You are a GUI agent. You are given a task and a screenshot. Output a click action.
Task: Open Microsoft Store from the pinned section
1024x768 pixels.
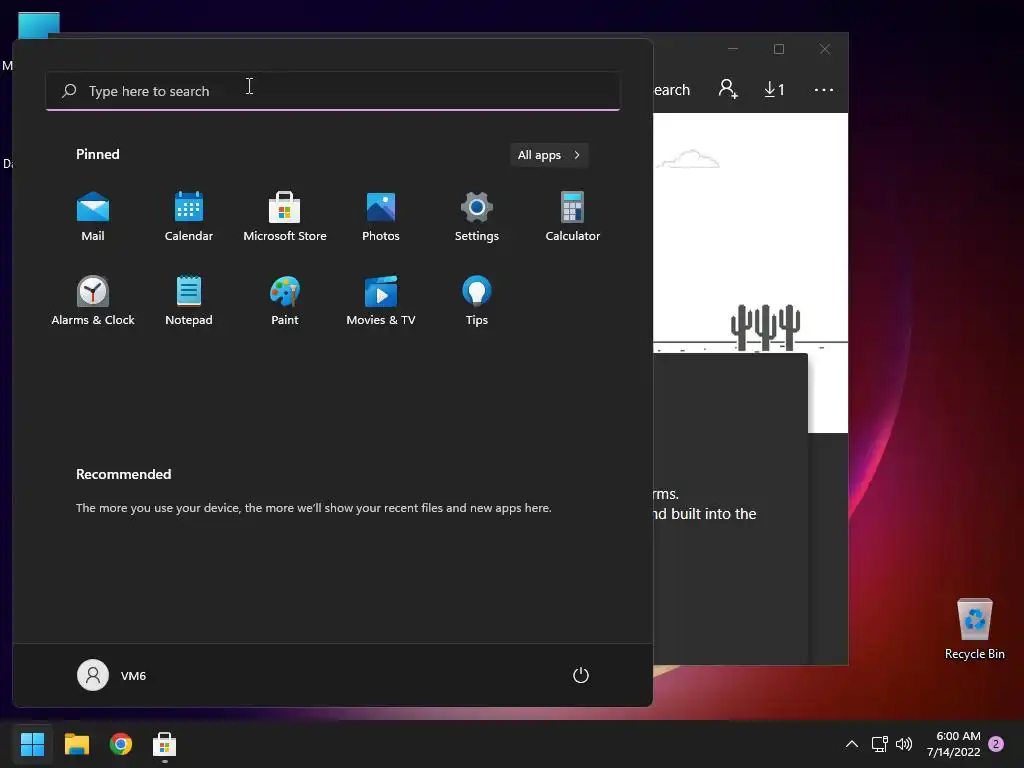click(285, 217)
